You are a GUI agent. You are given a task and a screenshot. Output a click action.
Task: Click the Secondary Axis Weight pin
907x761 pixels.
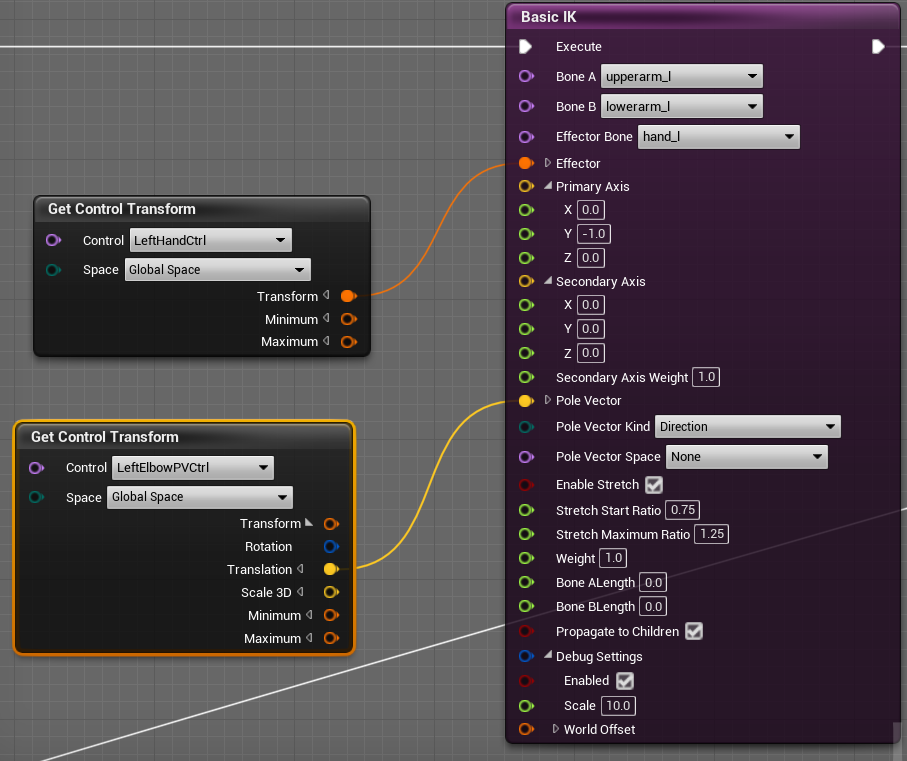(526, 378)
